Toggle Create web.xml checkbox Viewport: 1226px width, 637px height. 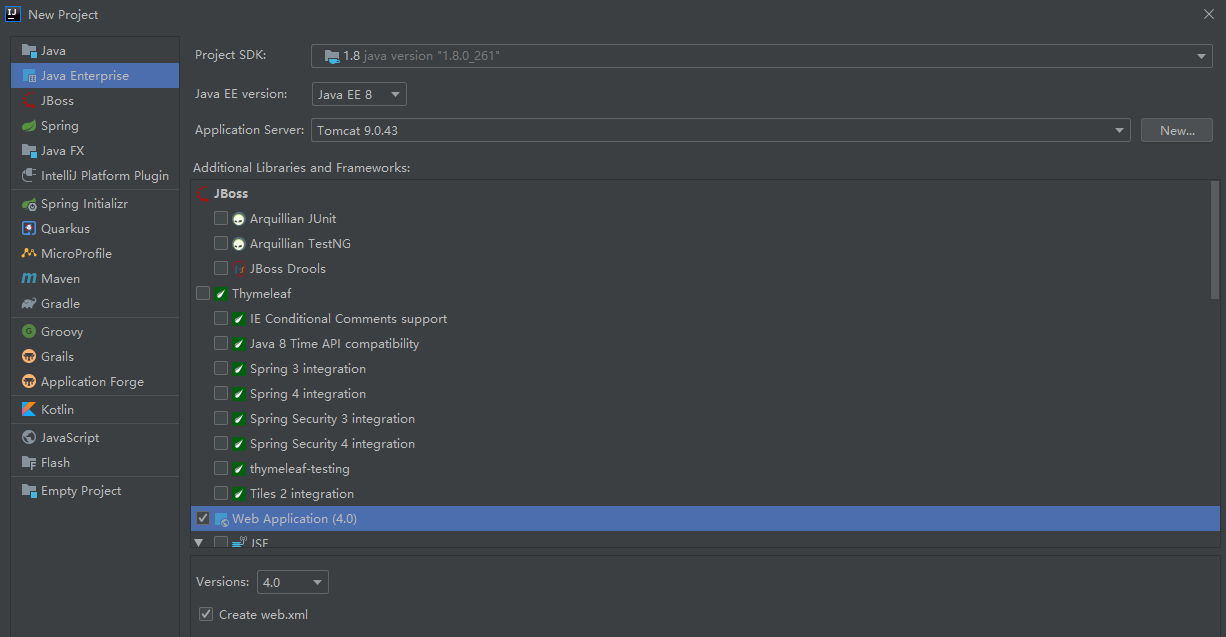pos(206,614)
